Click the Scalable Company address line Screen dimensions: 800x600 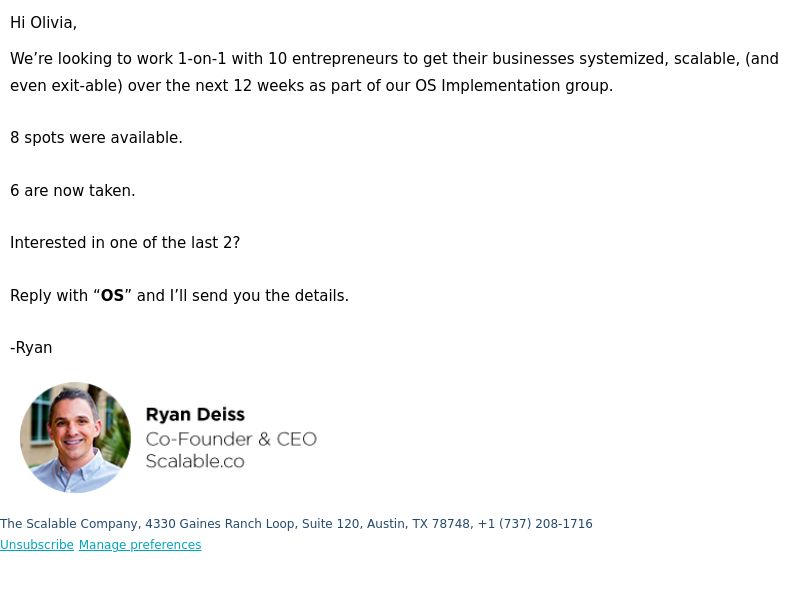click(x=296, y=524)
